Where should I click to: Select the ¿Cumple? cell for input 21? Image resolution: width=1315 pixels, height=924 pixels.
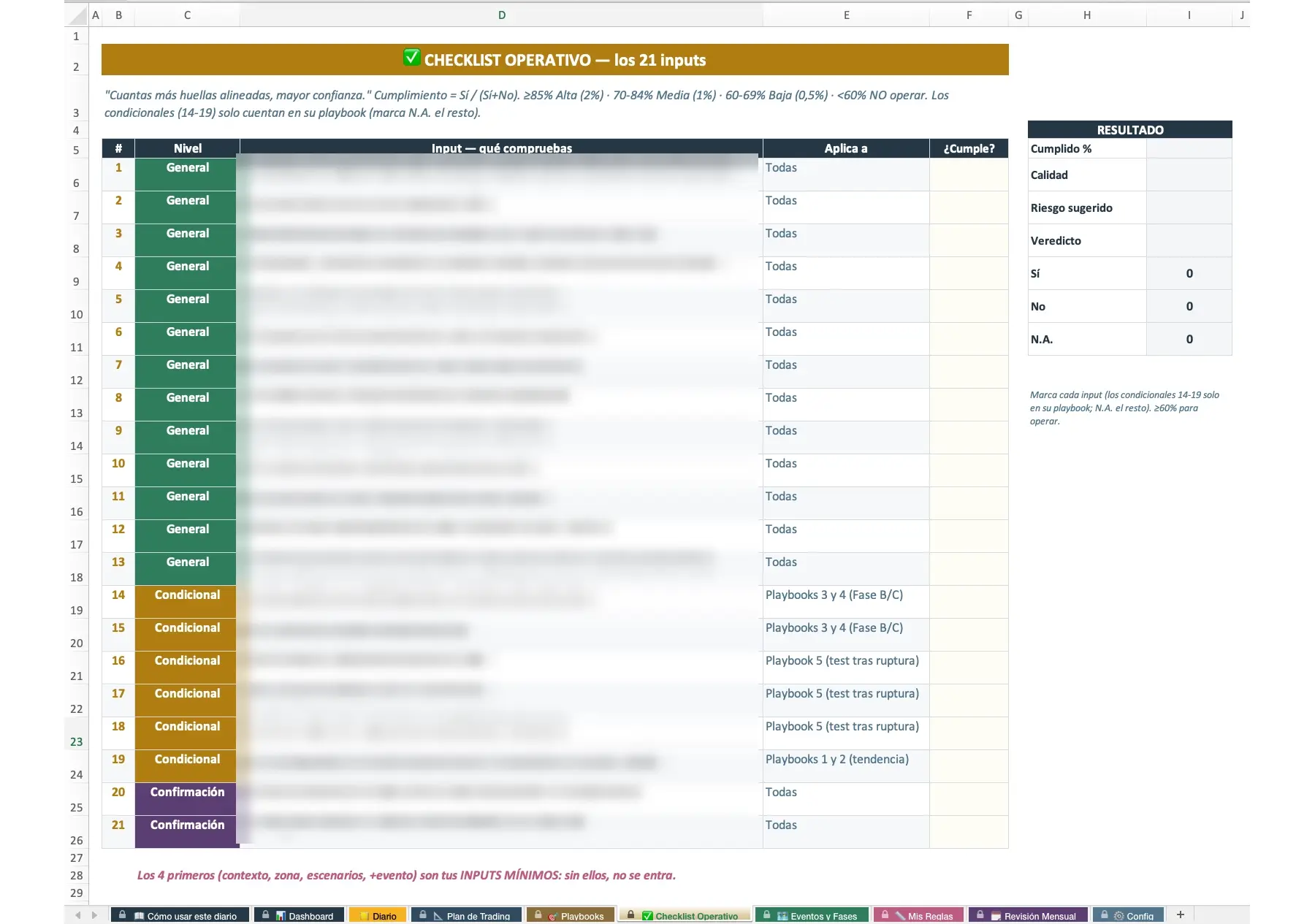pos(969,832)
